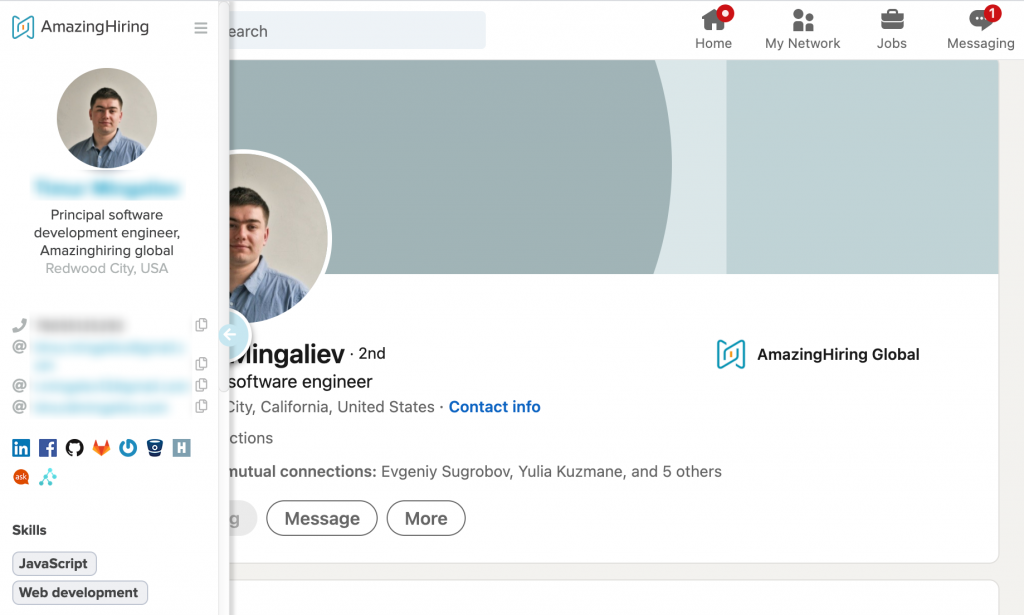Open My Network tab
1024x615 pixels.
803,29
